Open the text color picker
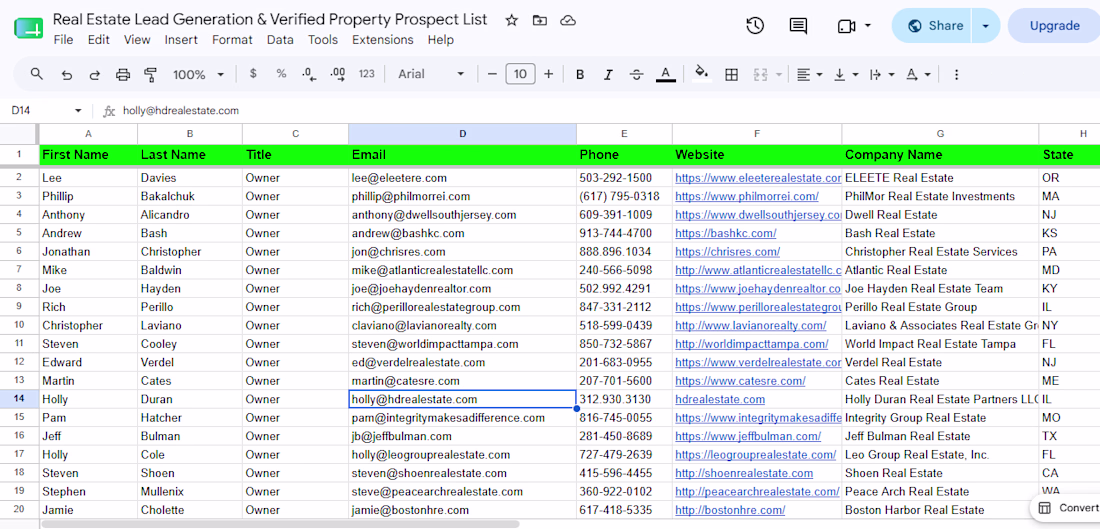Image resolution: width=1100 pixels, height=529 pixels. pyautogui.click(x=666, y=74)
